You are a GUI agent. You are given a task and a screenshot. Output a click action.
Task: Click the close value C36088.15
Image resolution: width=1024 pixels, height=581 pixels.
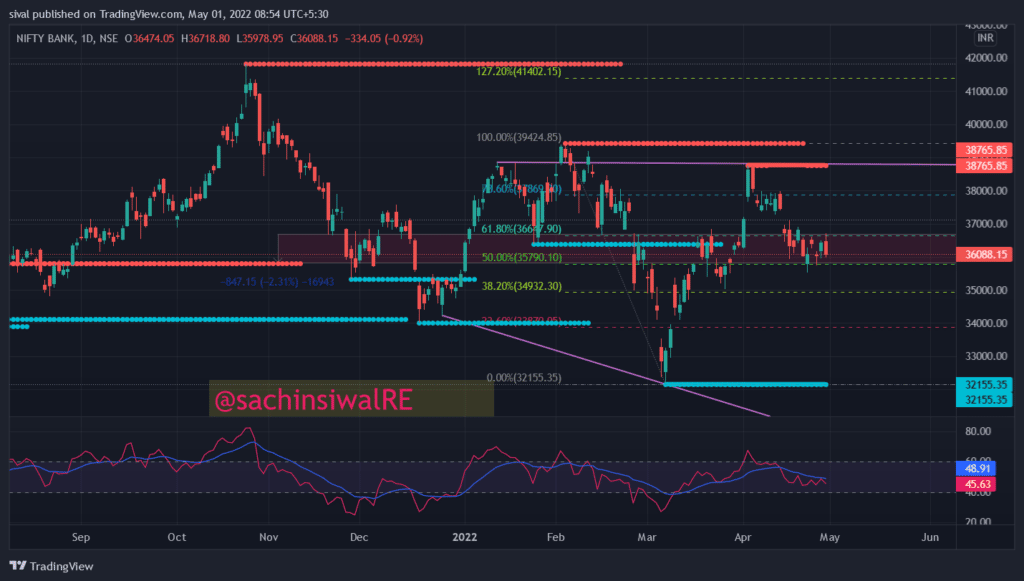[314, 39]
